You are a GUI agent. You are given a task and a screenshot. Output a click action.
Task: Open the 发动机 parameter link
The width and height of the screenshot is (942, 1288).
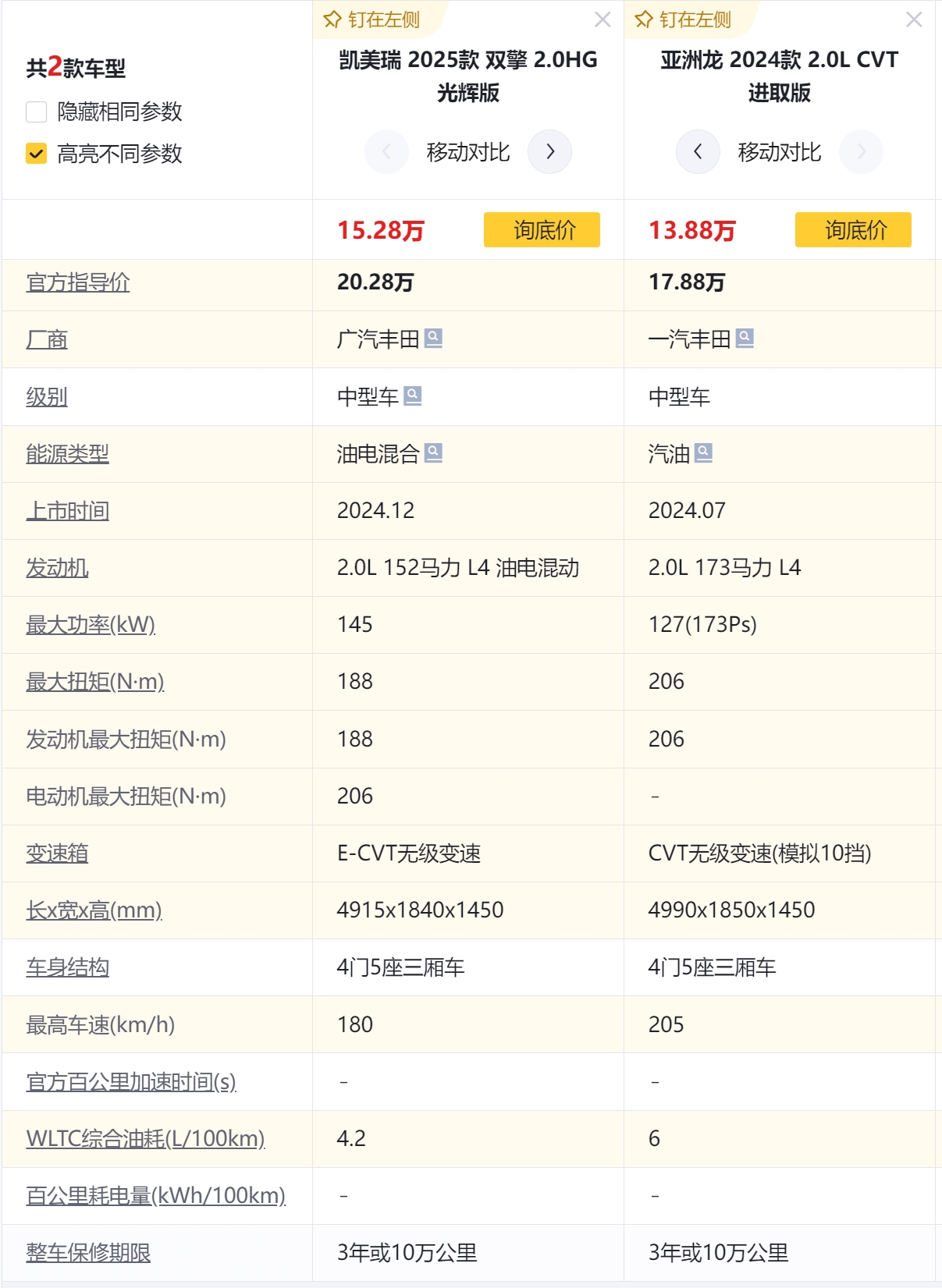click(x=57, y=568)
